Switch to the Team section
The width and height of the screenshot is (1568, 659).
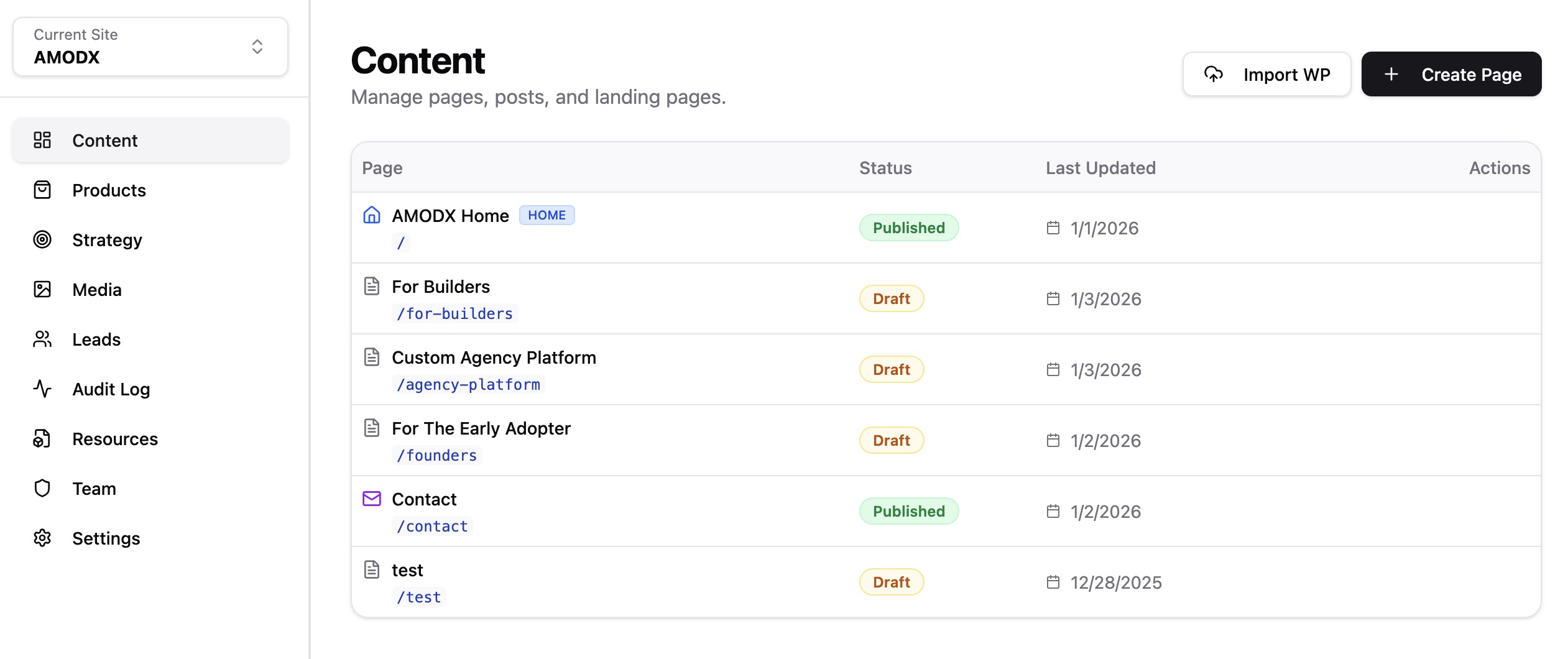point(42,489)
